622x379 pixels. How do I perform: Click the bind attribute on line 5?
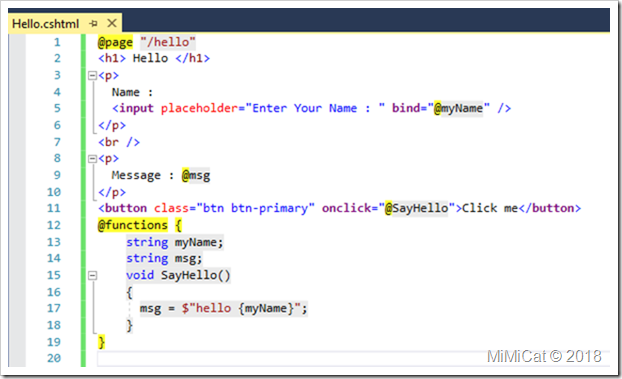(x=406, y=108)
